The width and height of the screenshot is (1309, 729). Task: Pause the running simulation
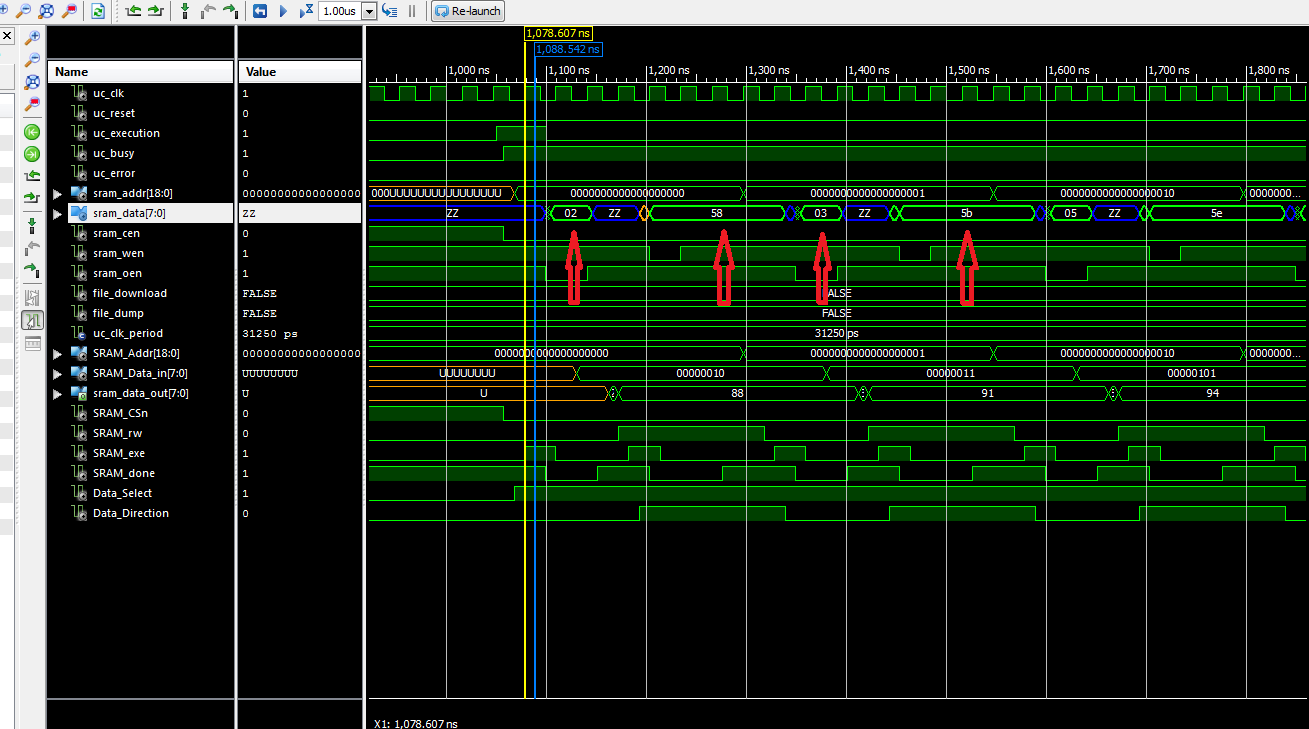coord(412,11)
